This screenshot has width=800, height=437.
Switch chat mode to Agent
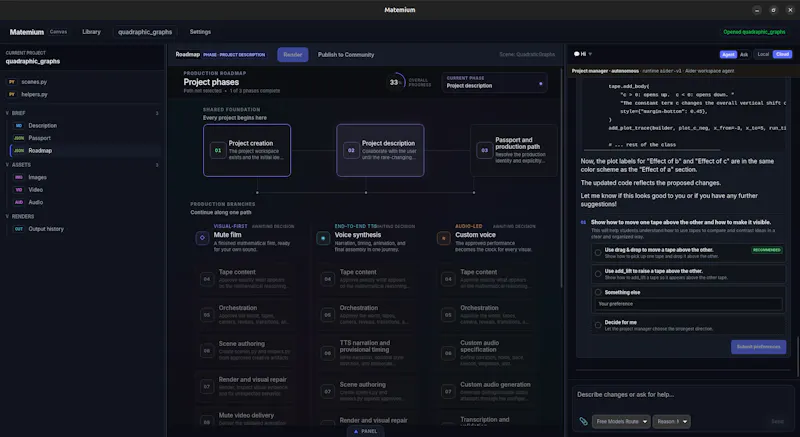pos(728,54)
